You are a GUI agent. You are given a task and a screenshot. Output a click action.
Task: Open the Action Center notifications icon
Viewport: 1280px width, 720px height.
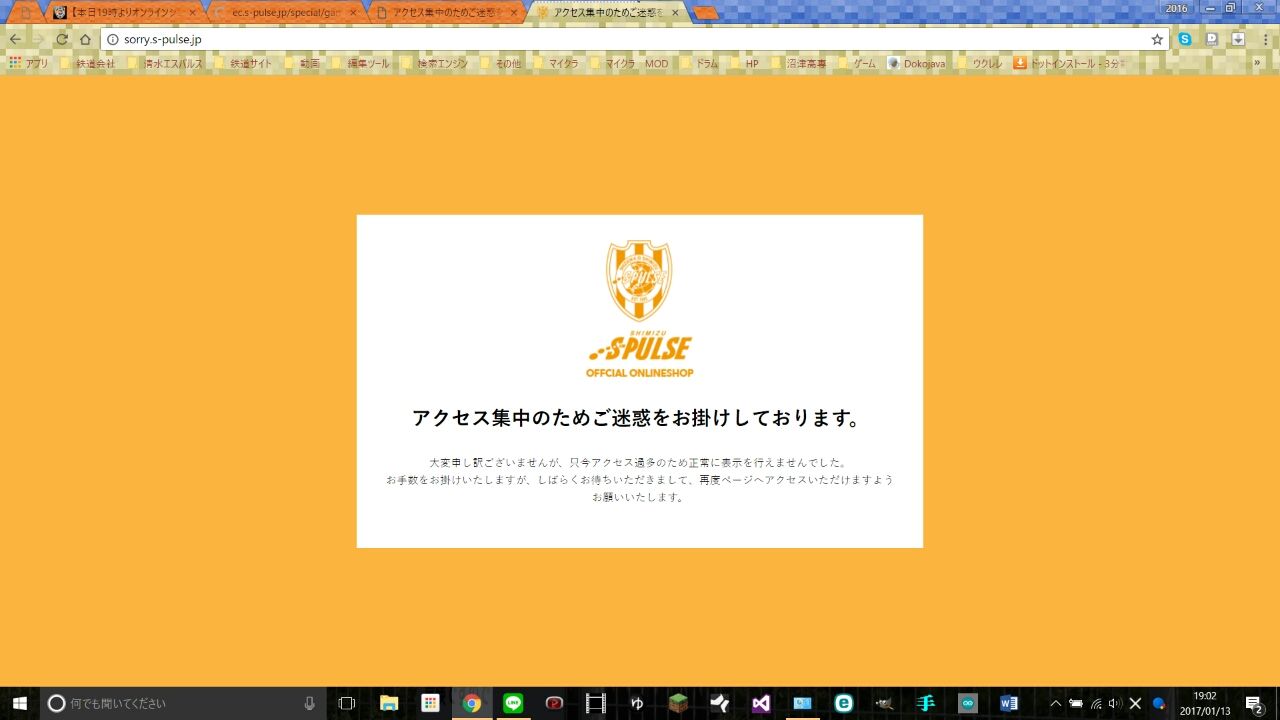pyautogui.click(x=1254, y=703)
